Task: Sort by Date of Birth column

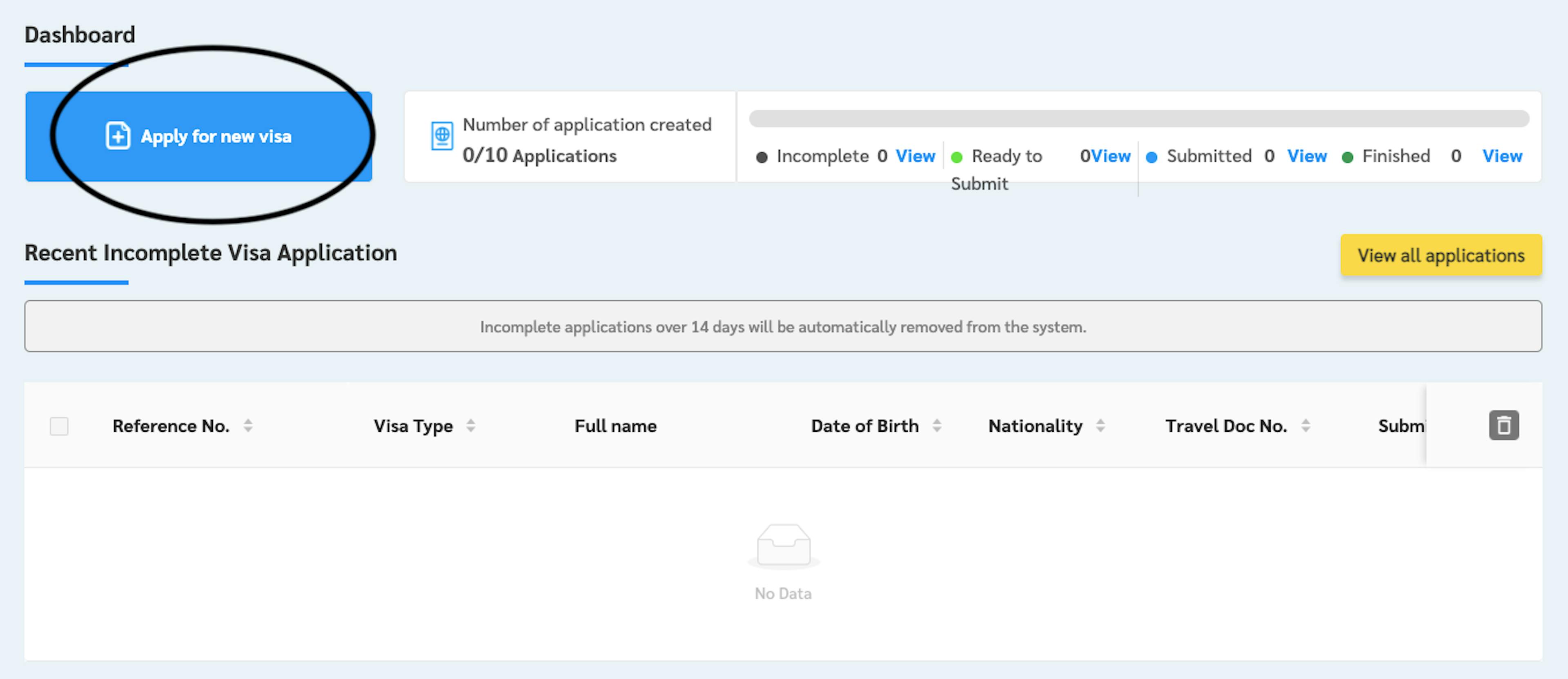Action: (937, 426)
